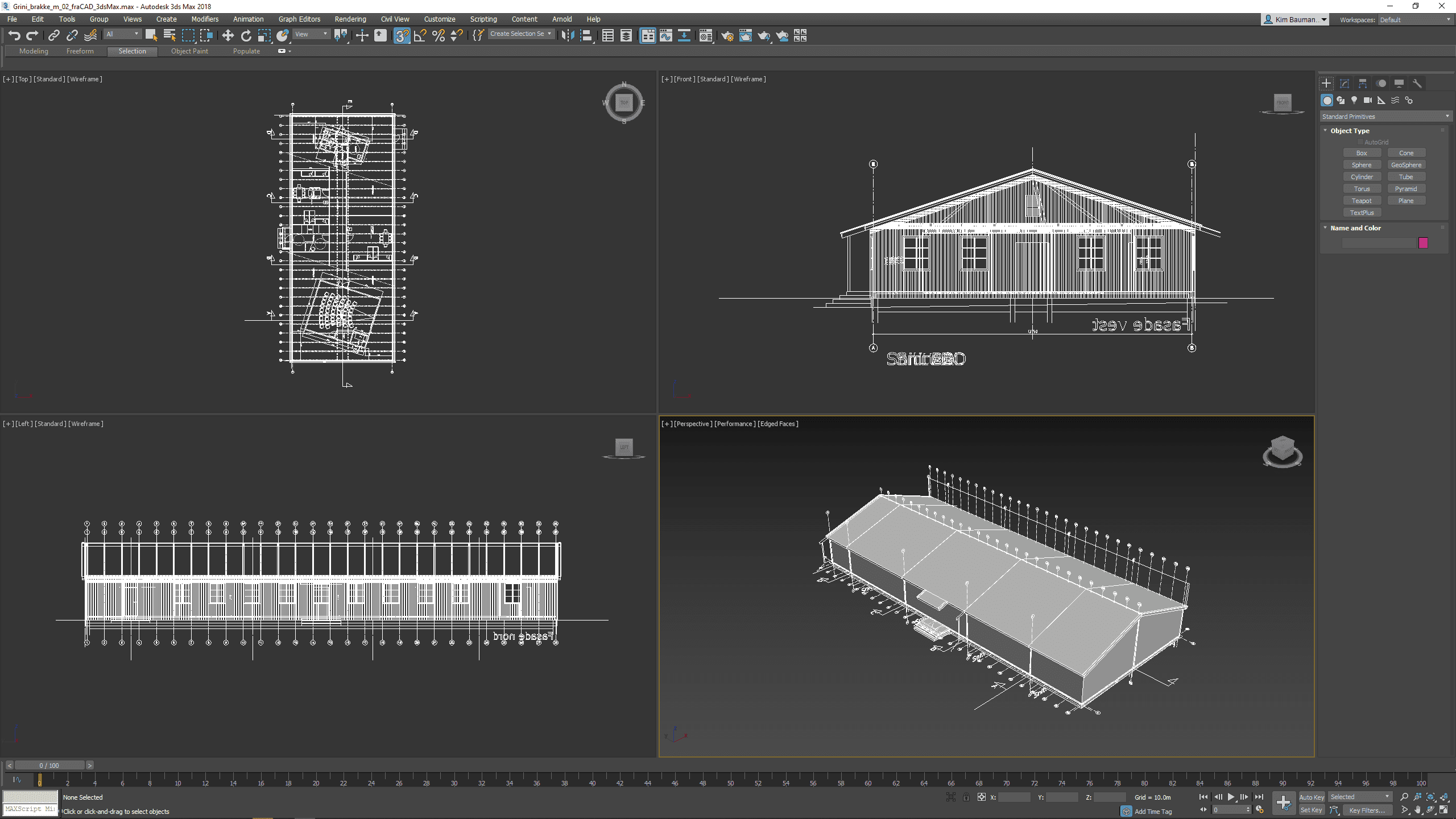This screenshot has height=819, width=1456.
Task: Open the Standard Primitives category dropdown
Action: [1385, 117]
